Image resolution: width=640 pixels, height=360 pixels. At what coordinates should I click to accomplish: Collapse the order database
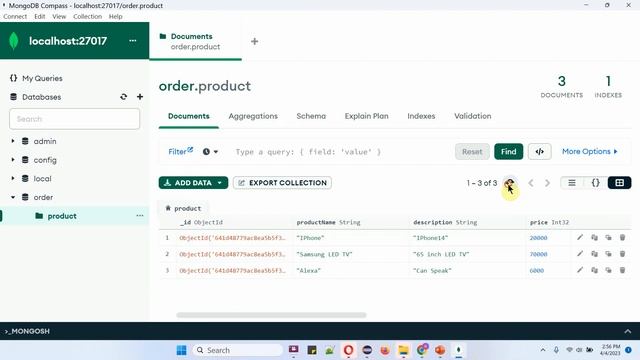point(13,198)
